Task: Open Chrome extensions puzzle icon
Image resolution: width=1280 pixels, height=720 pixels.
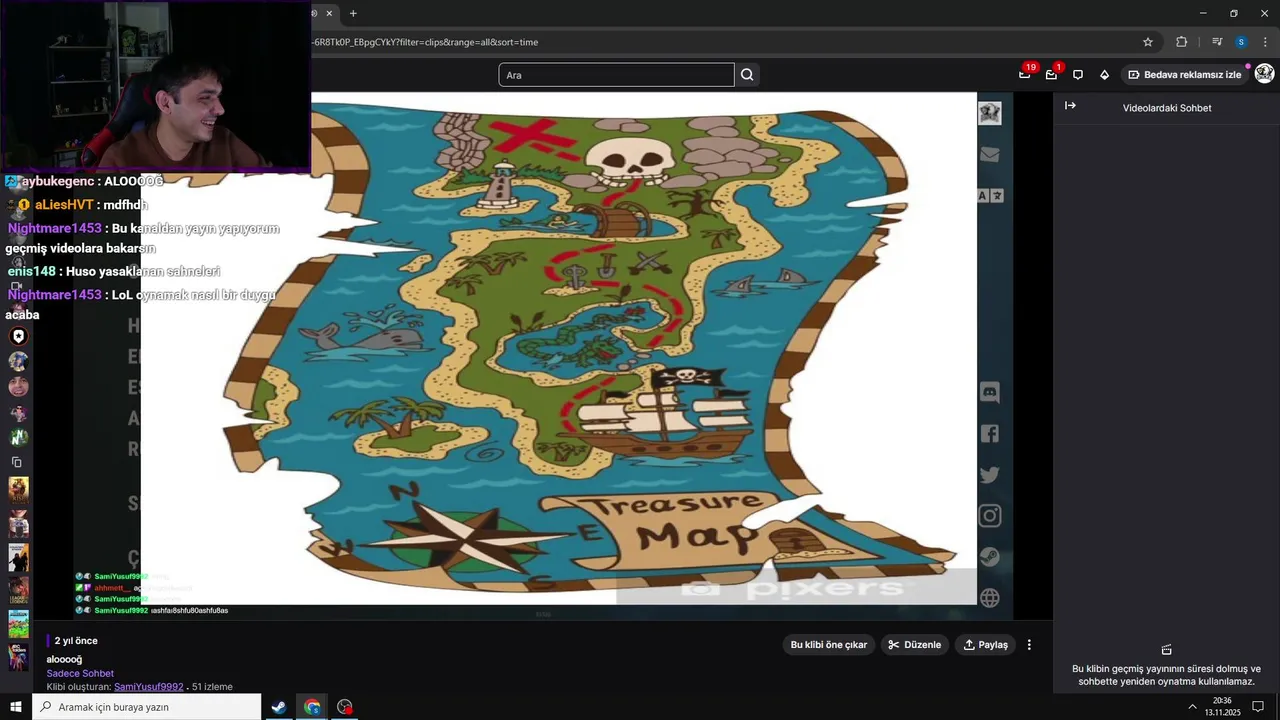Action: 1181,42
